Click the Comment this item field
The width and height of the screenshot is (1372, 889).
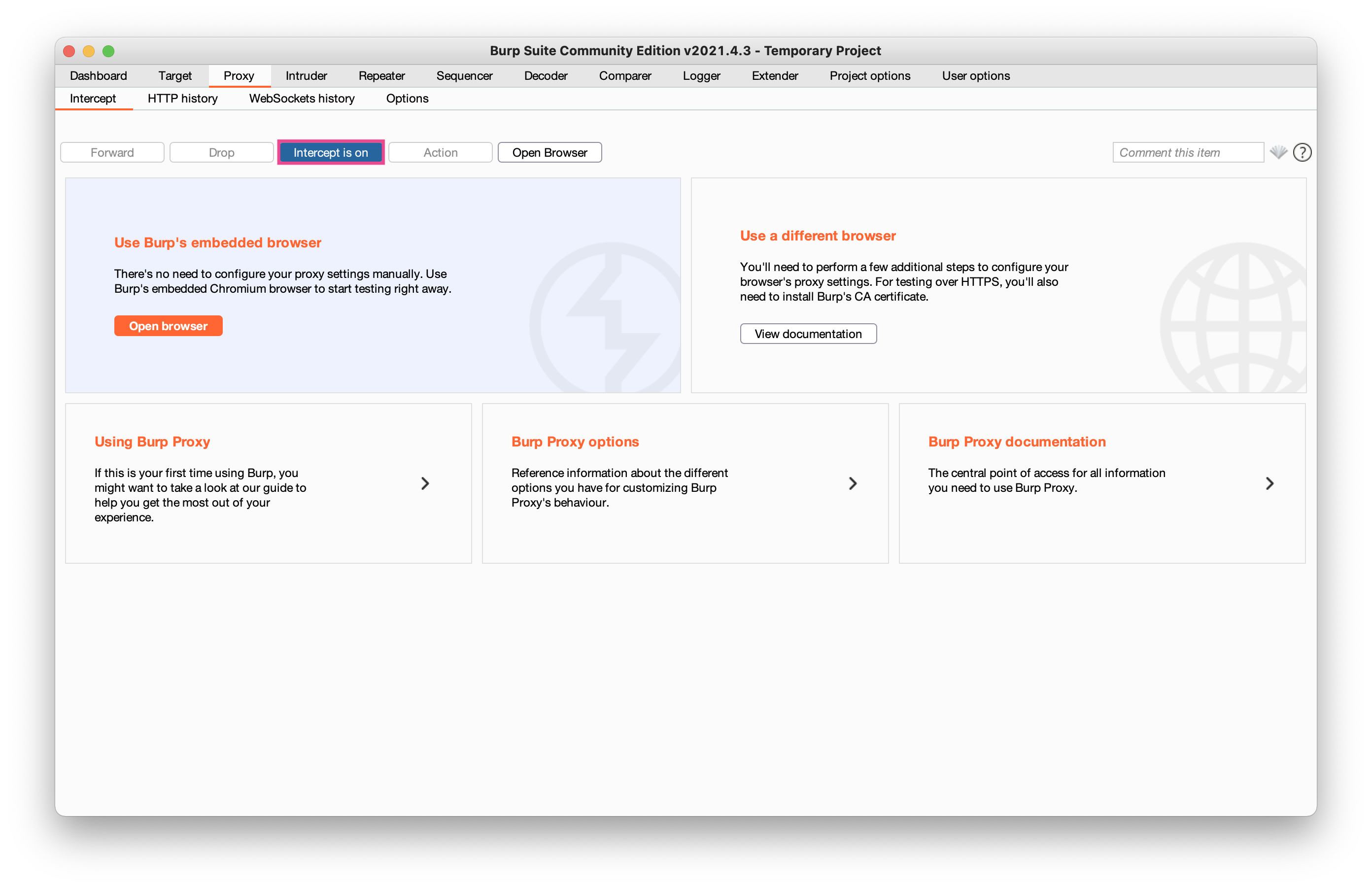[x=1188, y=152]
